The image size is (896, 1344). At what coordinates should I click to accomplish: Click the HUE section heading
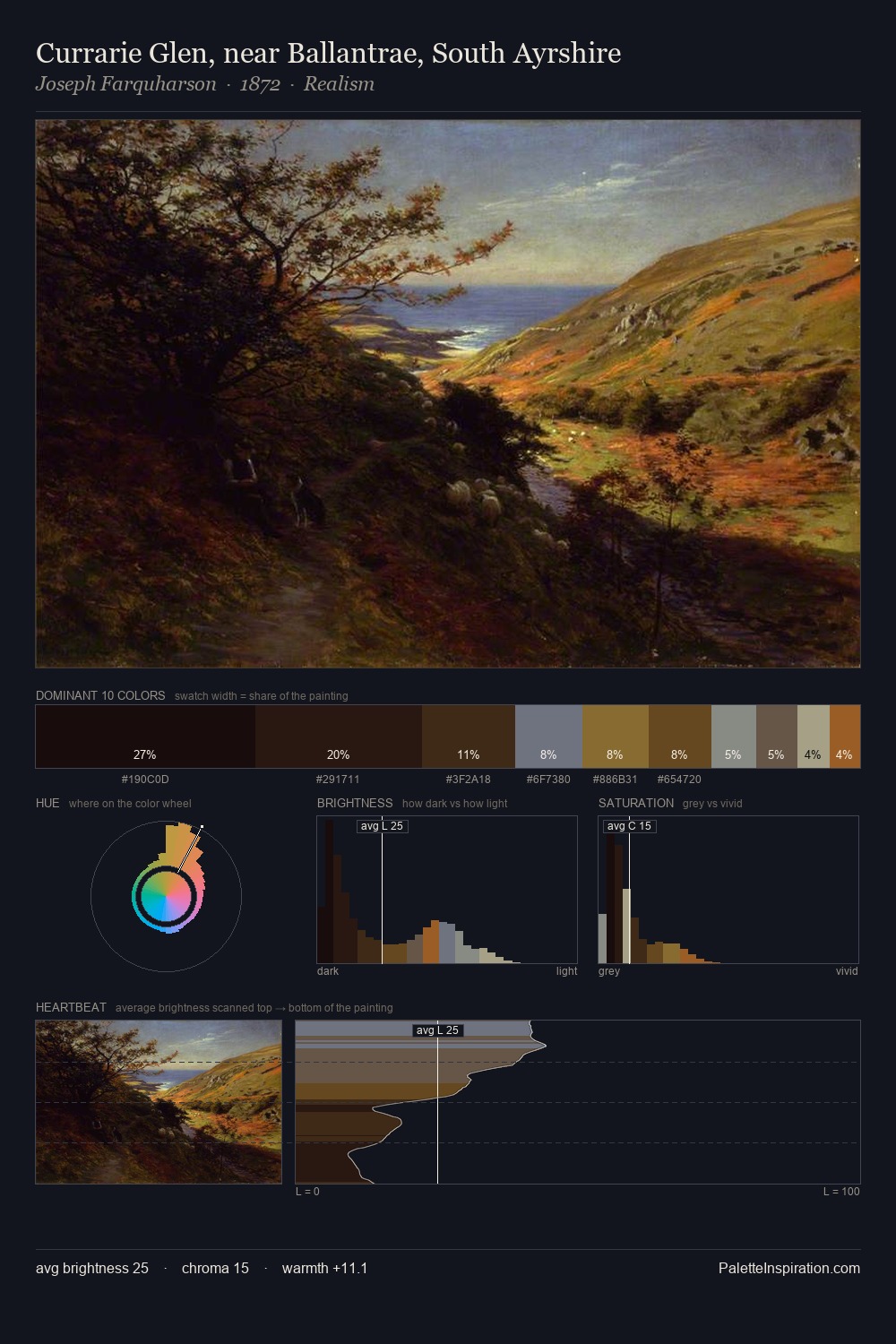pos(47,803)
